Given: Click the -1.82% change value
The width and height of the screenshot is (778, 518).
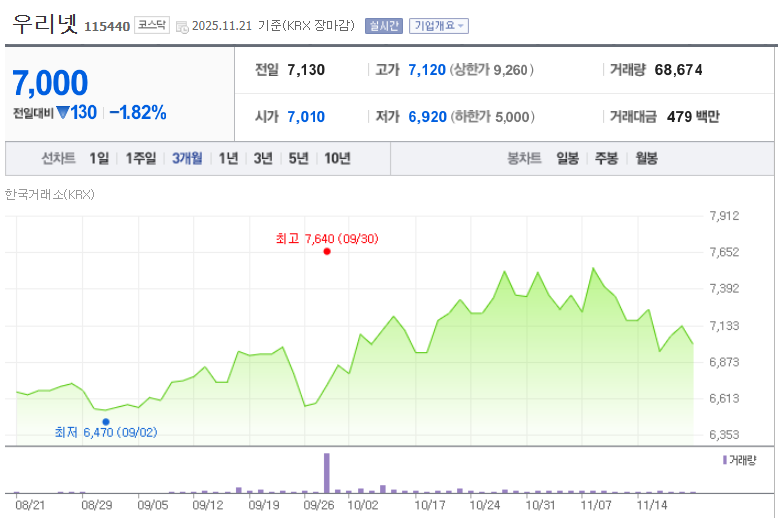Looking at the screenshot, I should tap(138, 113).
